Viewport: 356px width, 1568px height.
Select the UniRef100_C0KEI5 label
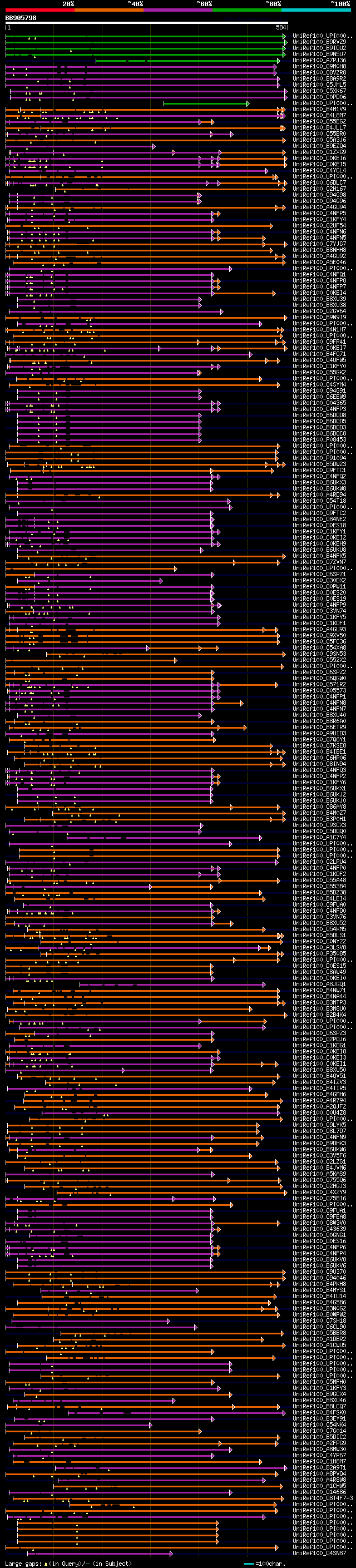pyautogui.click(x=319, y=164)
